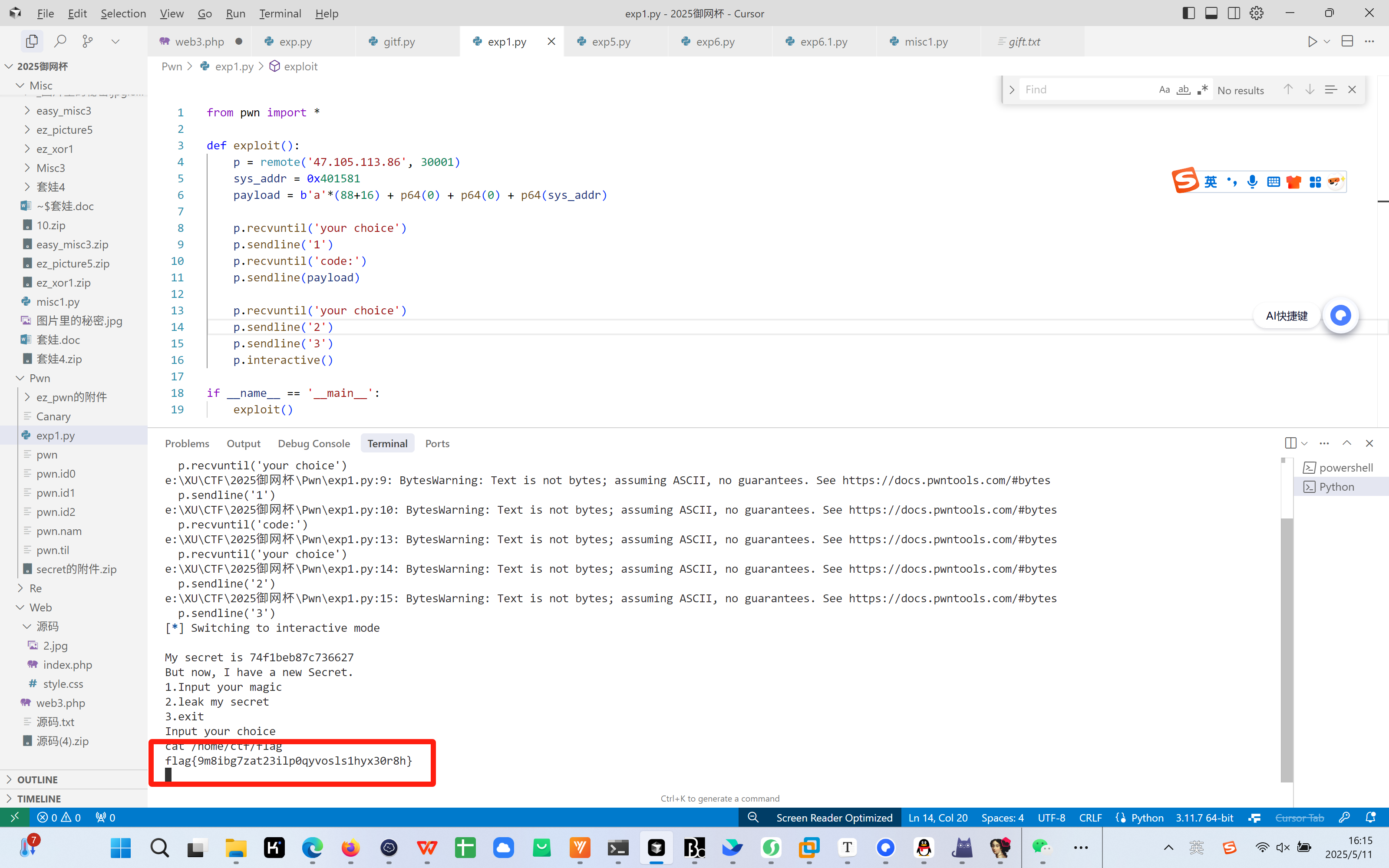Switch to the Debug Console panel tab
Image resolution: width=1389 pixels, height=868 pixels.
314,443
